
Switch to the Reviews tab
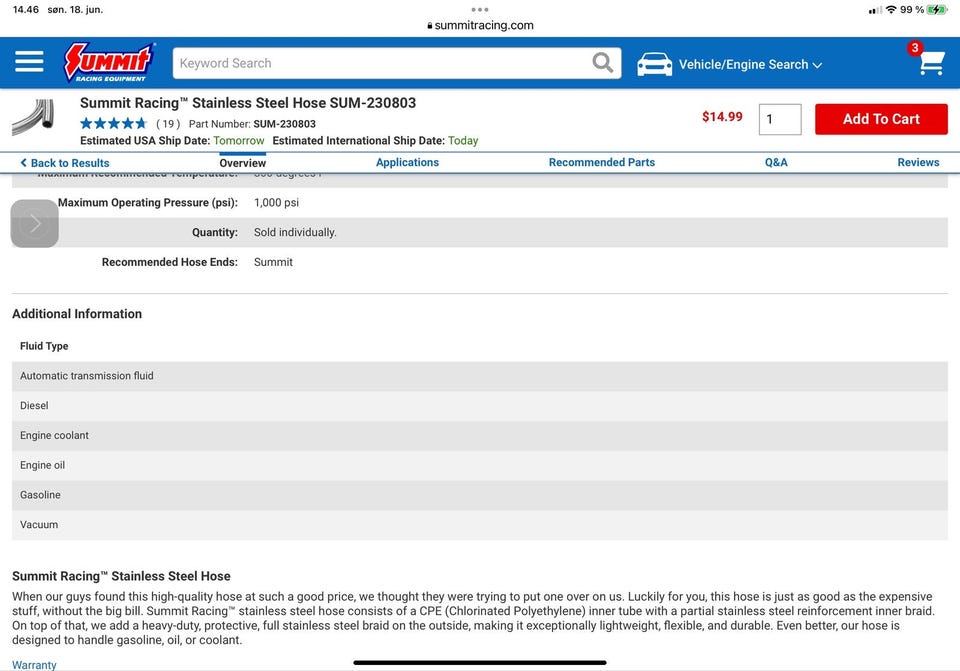pyautogui.click(x=918, y=162)
